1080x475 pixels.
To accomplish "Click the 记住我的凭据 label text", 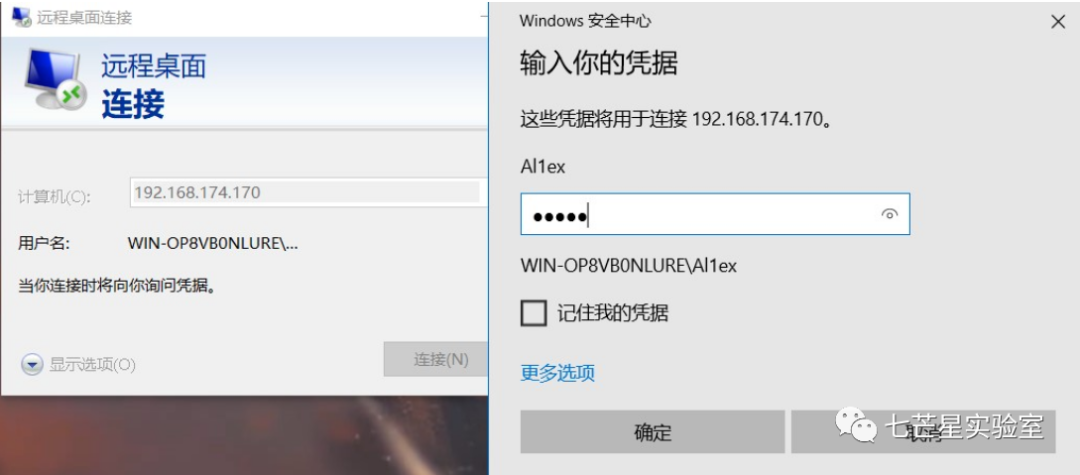I will click(612, 313).
